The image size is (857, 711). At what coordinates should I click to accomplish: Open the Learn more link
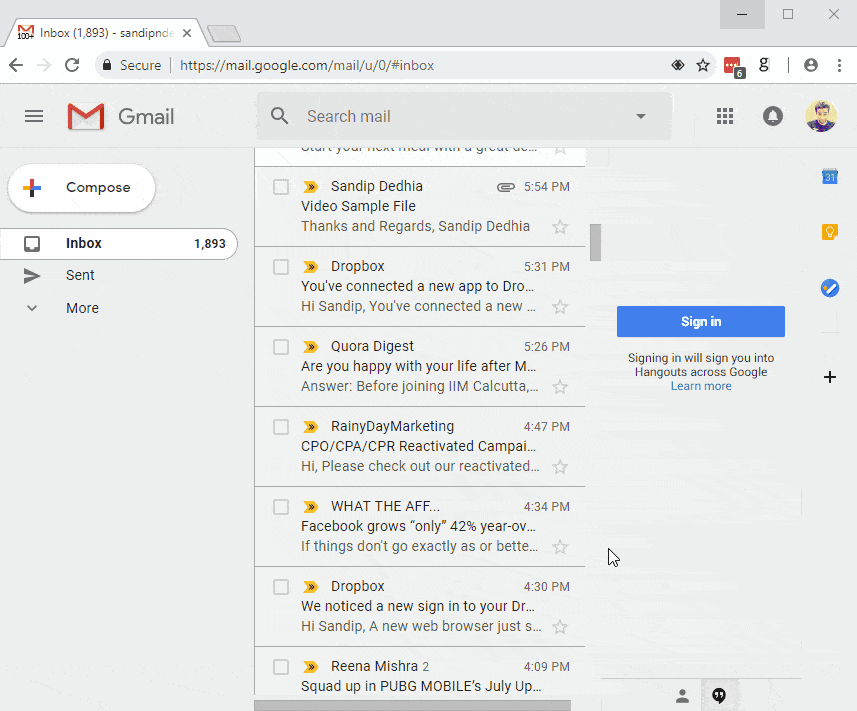tap(701, 386)
